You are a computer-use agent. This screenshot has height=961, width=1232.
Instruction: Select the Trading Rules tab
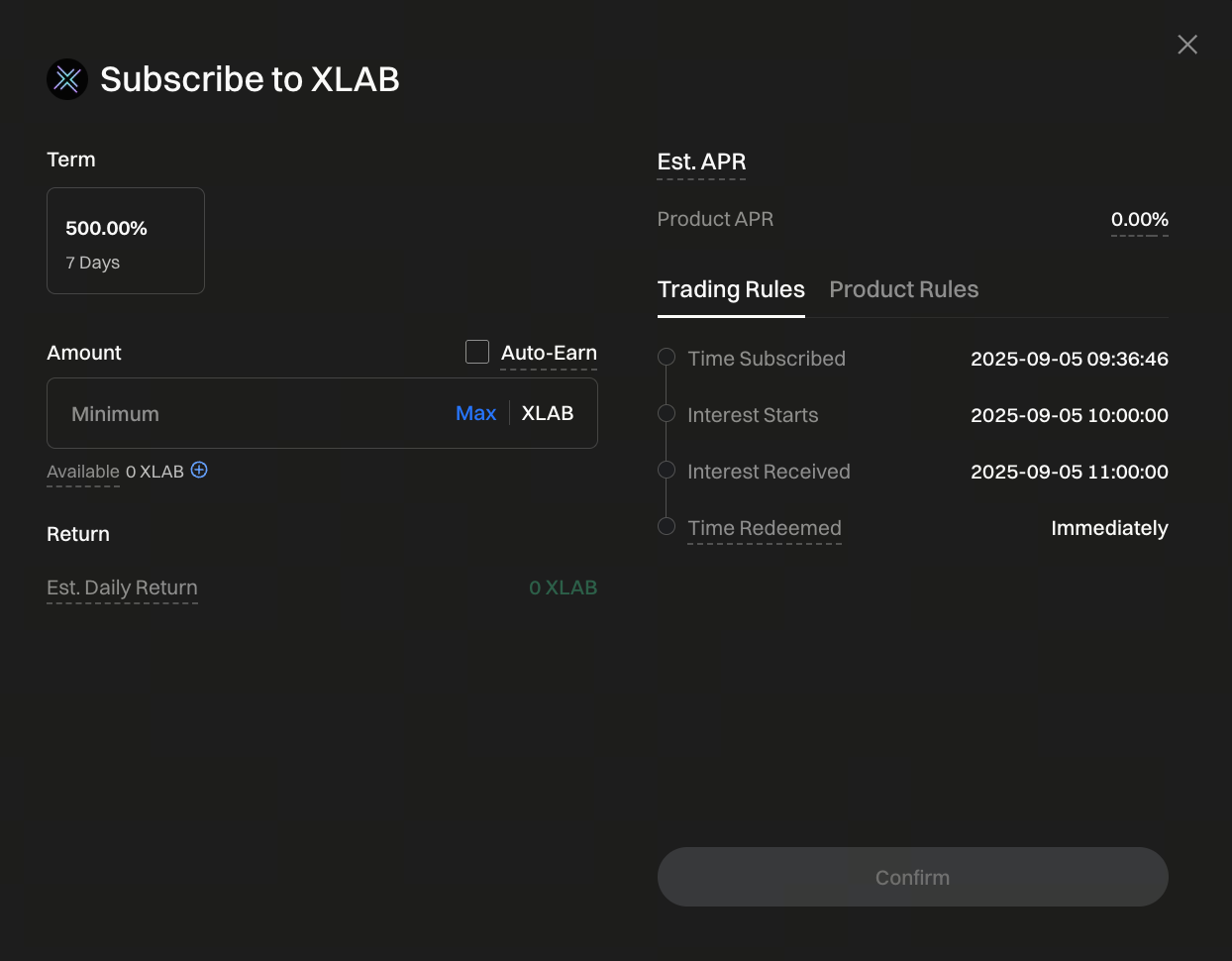[731, 289]
